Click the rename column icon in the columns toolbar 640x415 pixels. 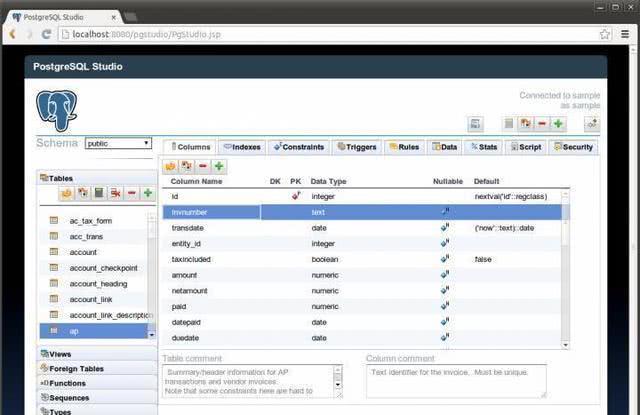point(187,166)
